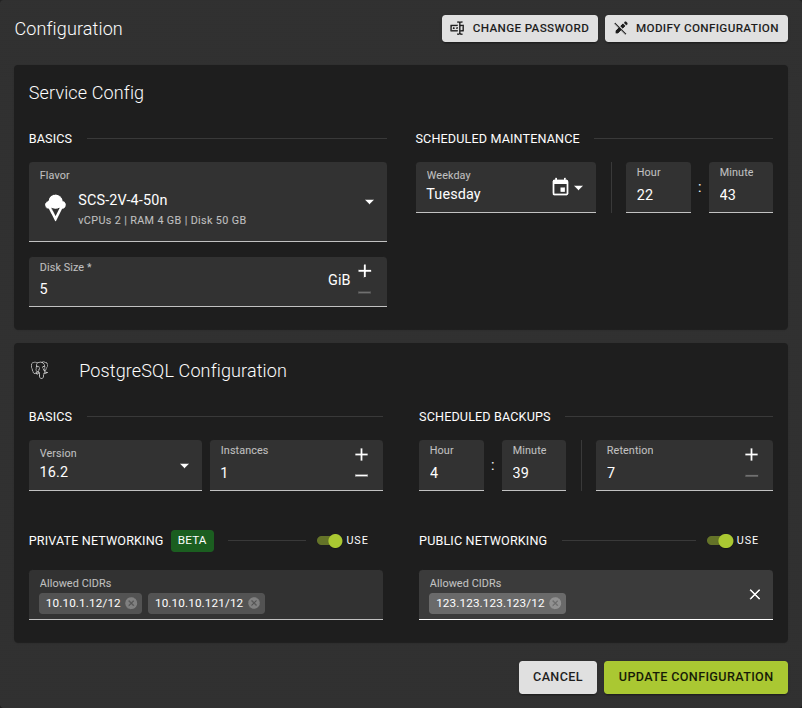Screen dimensions: 802x708
Task: Decrease Retention with minus icon
Action: coord(751,476)
